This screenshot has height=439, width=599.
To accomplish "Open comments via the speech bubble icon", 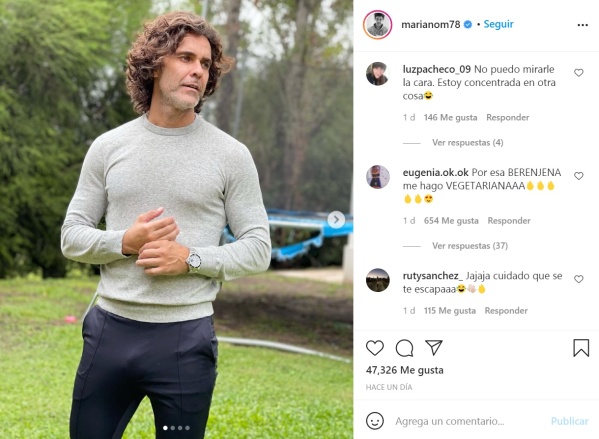I will (x=404, y=348).
